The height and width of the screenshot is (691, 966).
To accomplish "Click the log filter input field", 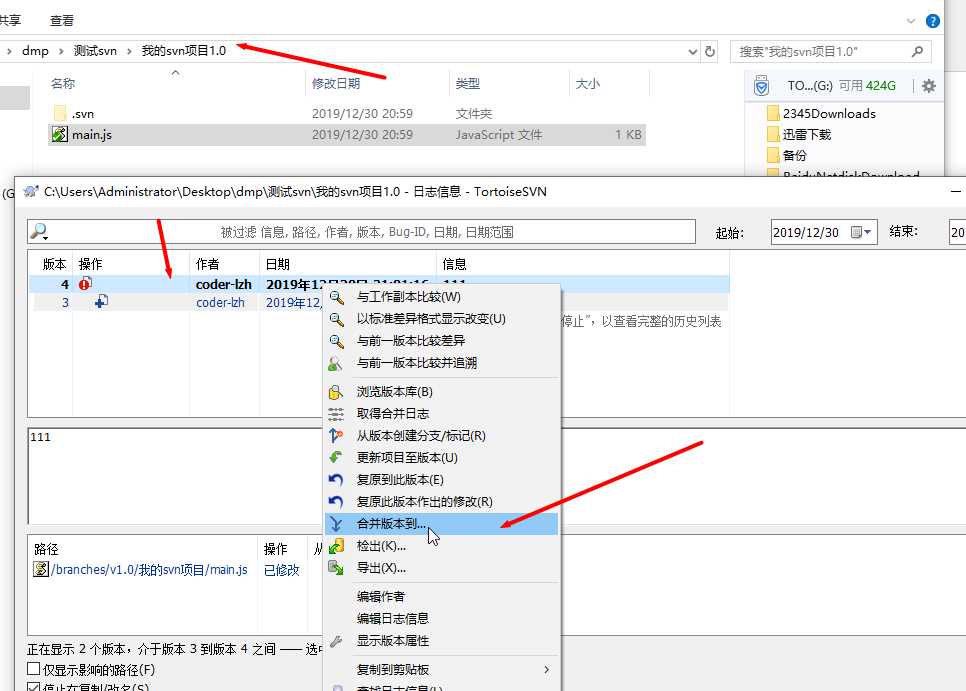I will [x=362, y=232].
